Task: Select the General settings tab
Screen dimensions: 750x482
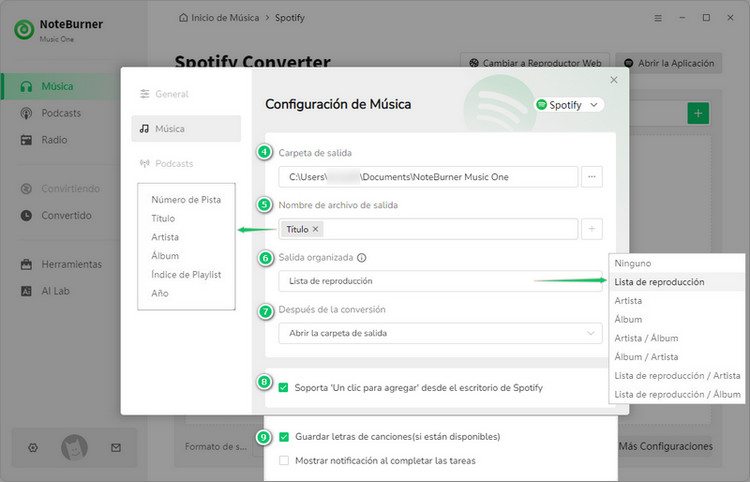Action: pyautogui.click(x=164, y=94)
